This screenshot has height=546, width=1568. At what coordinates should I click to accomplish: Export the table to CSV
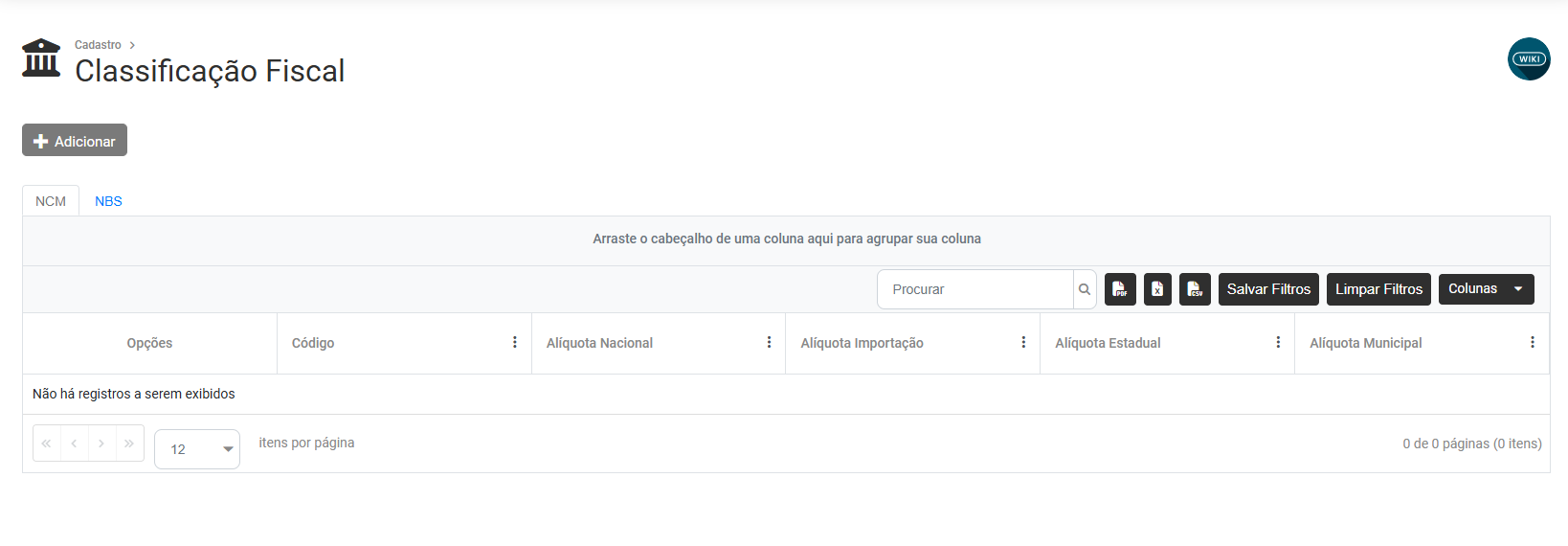click(x=1195, y=289)
